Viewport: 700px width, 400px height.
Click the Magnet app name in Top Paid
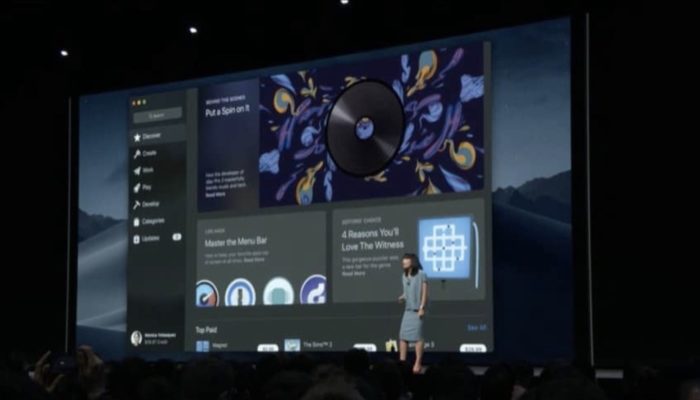tap(220, 346)
